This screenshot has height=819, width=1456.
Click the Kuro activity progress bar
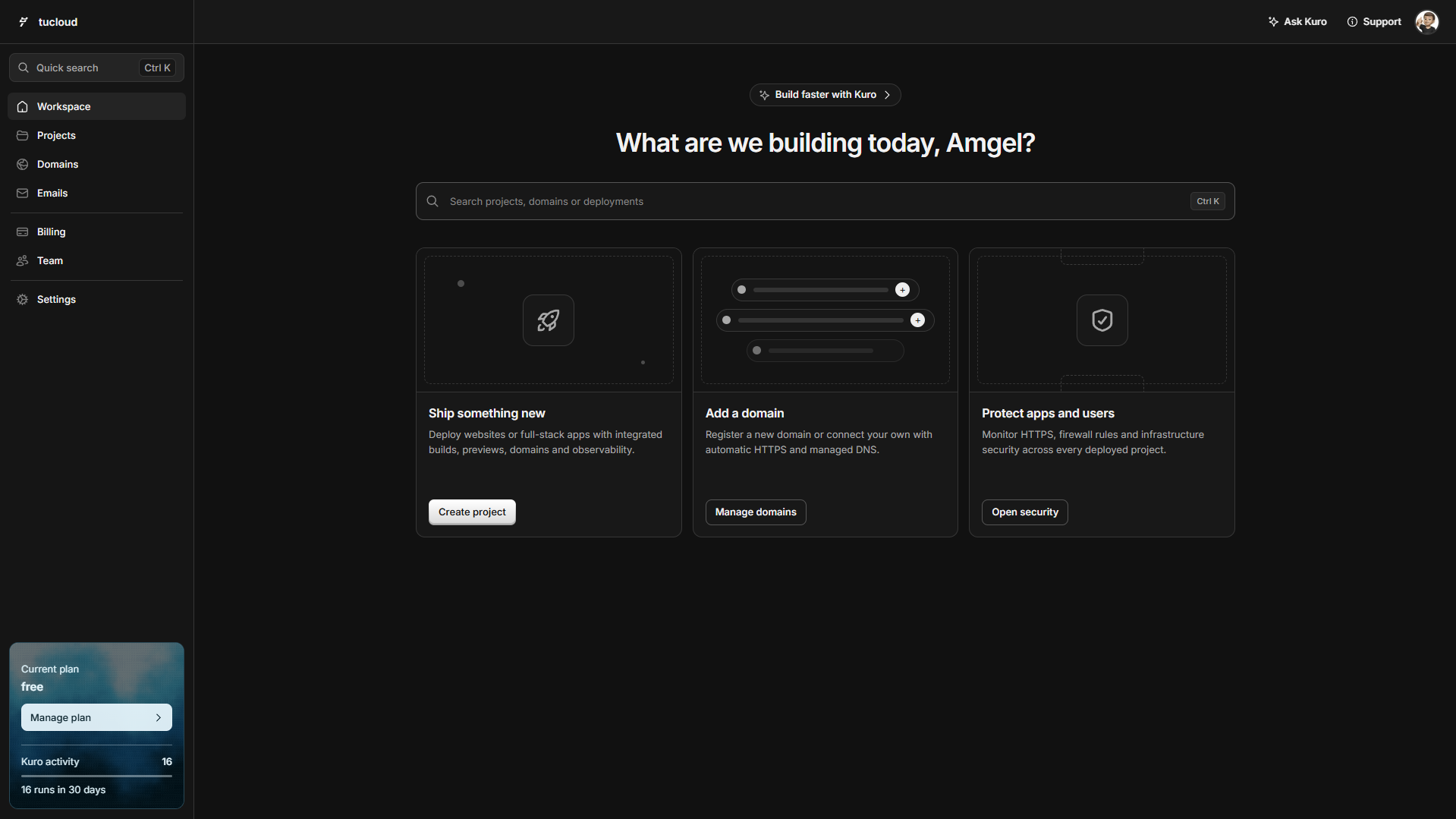coord(96,776)
